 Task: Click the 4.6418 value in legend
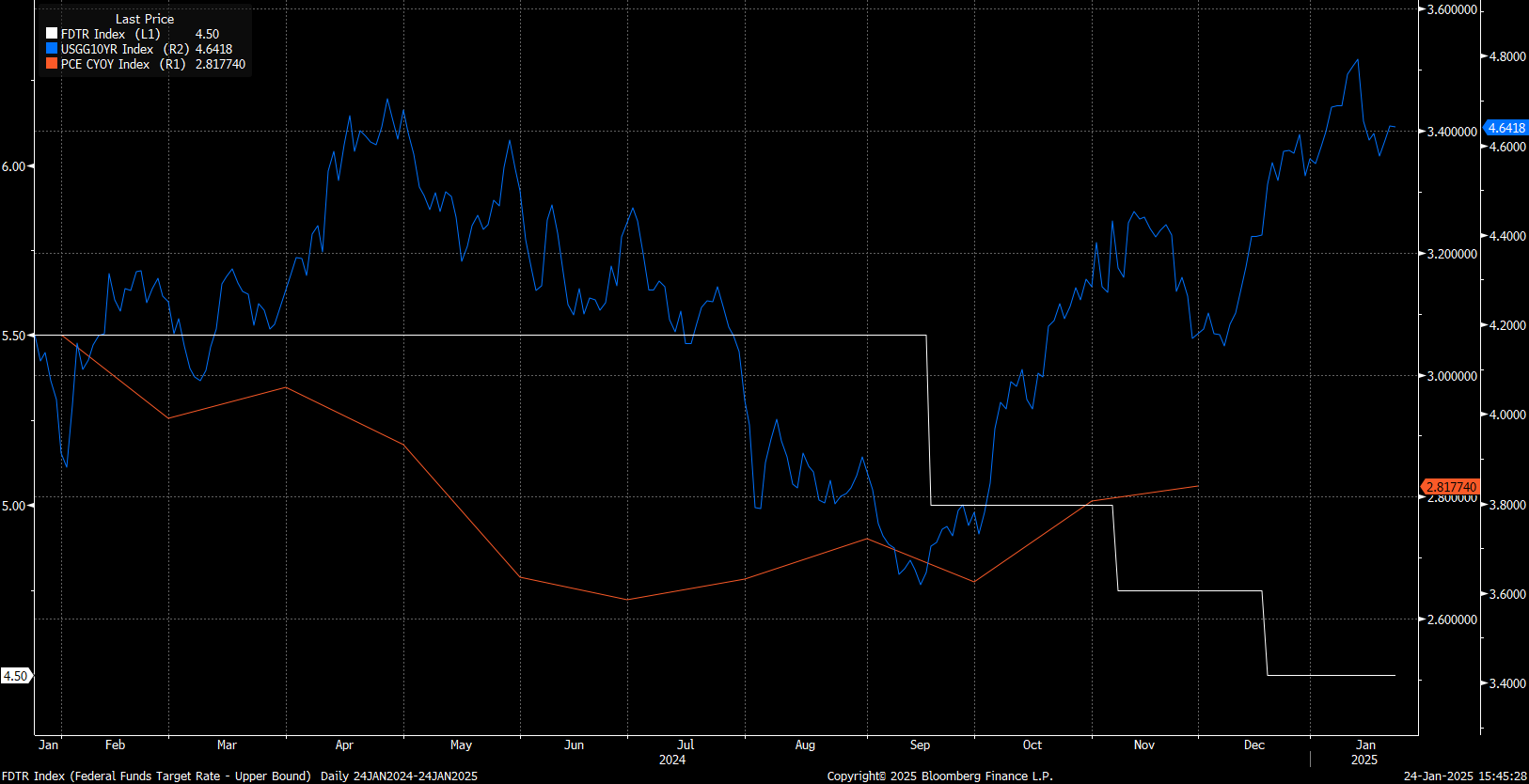pos(213,49)
